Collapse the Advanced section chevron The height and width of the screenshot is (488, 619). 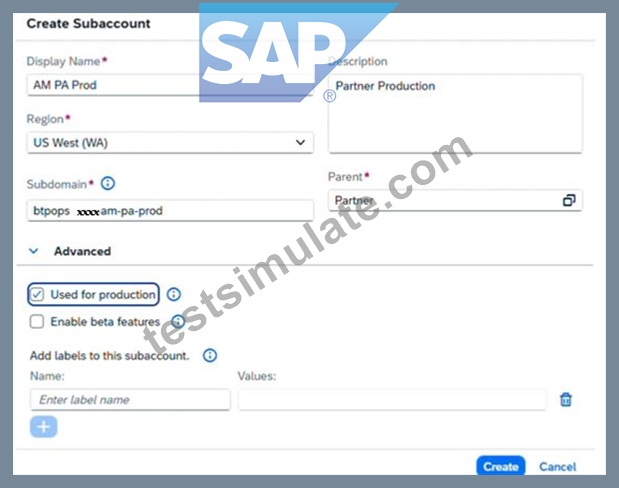(x=34, y=251)
